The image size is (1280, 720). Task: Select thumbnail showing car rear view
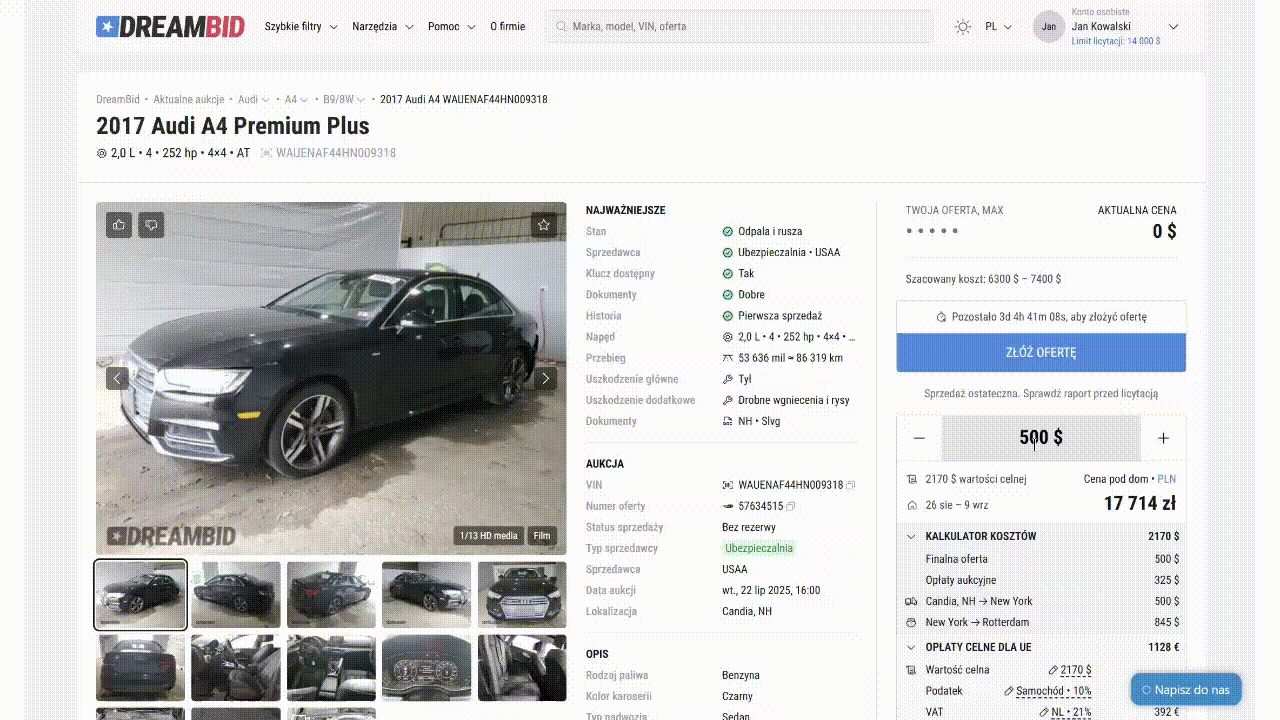pyautogui.click(x=140, y=668)
